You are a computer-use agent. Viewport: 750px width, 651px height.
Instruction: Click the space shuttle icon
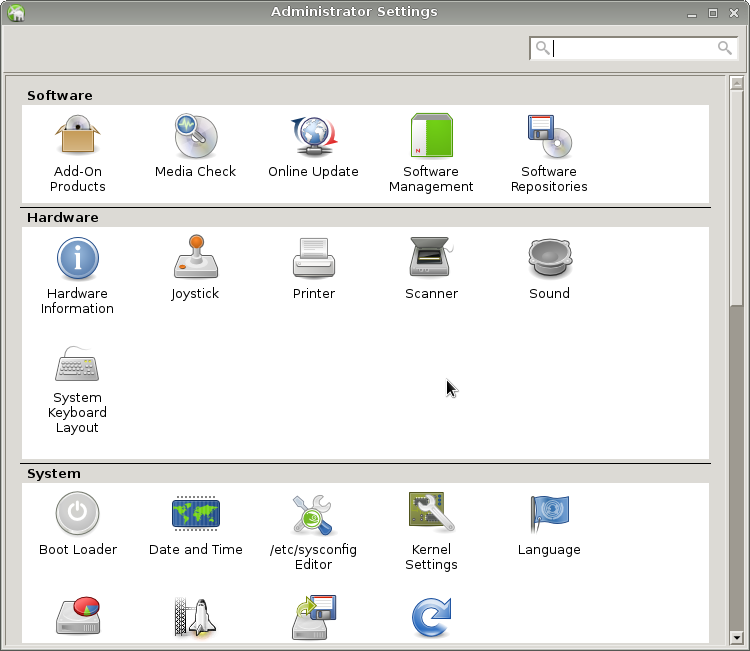[x=196, y=617]
